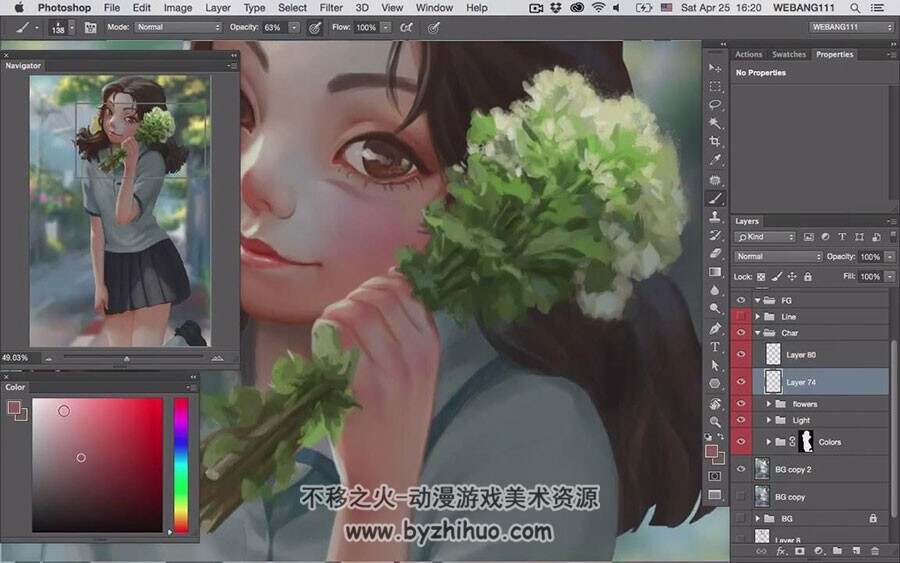The height and width of the screenshot is (563, 900).
Task: Click the lock all layers button
Action: point(808,277)
